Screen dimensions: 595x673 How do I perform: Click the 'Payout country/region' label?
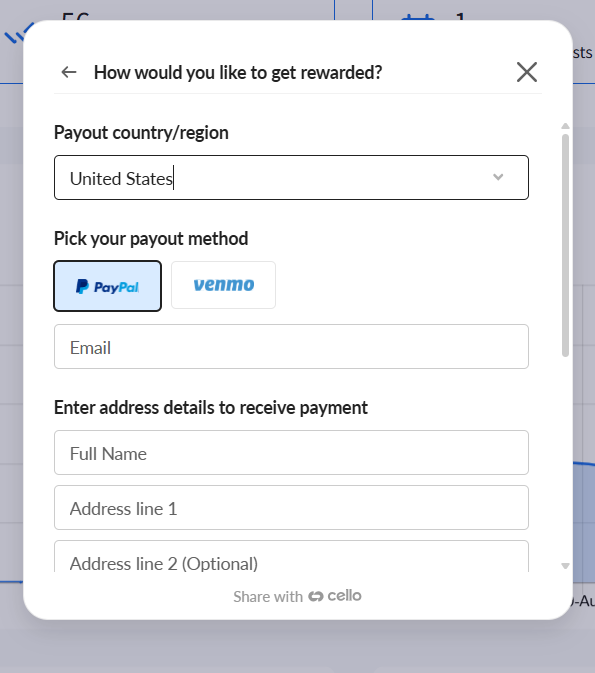click(141, 133)
